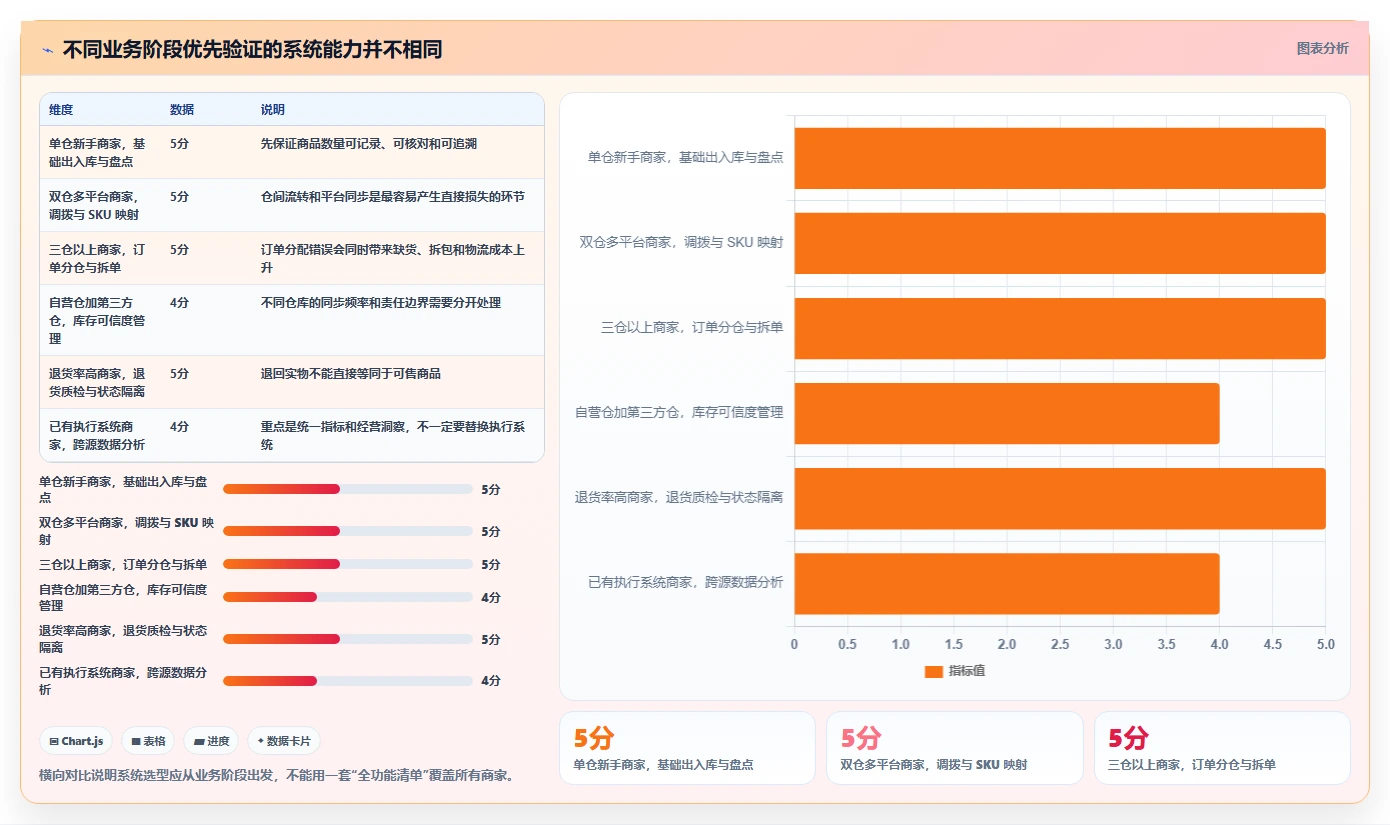Click chart axis label 自营仓加第三方仓，库存可信度管理
This screenshot has width=1390, height=825.
click(x=679, y=412)
